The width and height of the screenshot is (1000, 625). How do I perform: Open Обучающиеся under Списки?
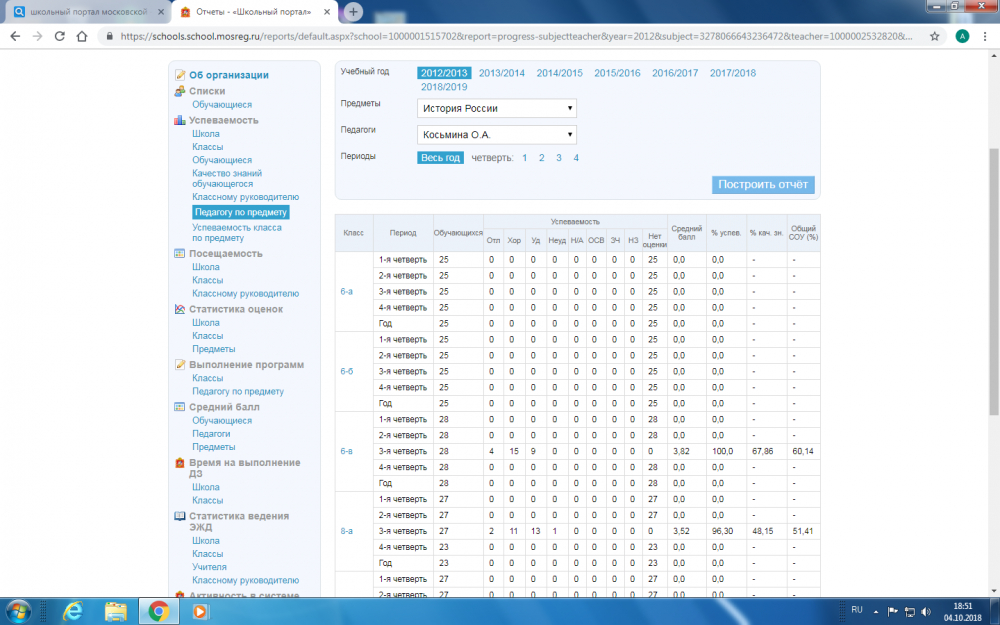click(222, 105)
